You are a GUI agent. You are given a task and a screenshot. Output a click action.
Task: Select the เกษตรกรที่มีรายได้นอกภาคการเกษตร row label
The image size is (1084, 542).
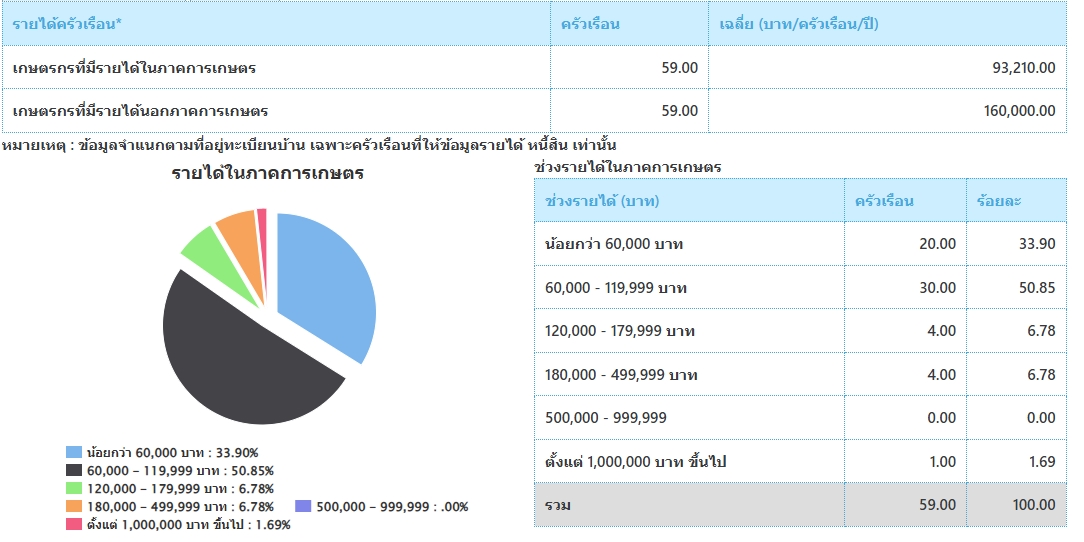click(x=140, y=111)
